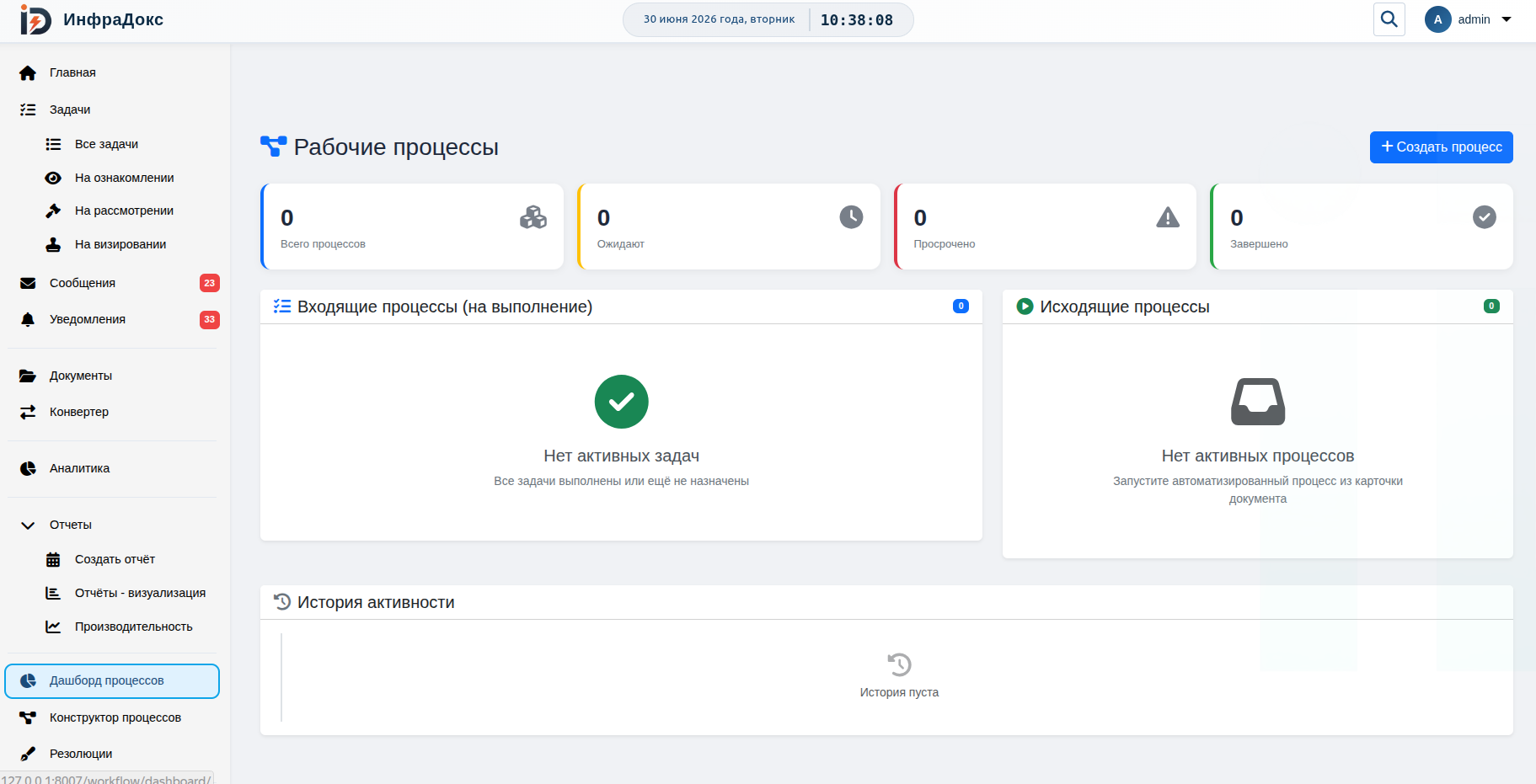This screenshot has width=1536, height=784.
Task: Click the Создать отчёт calendar icon
Action: 53,559
